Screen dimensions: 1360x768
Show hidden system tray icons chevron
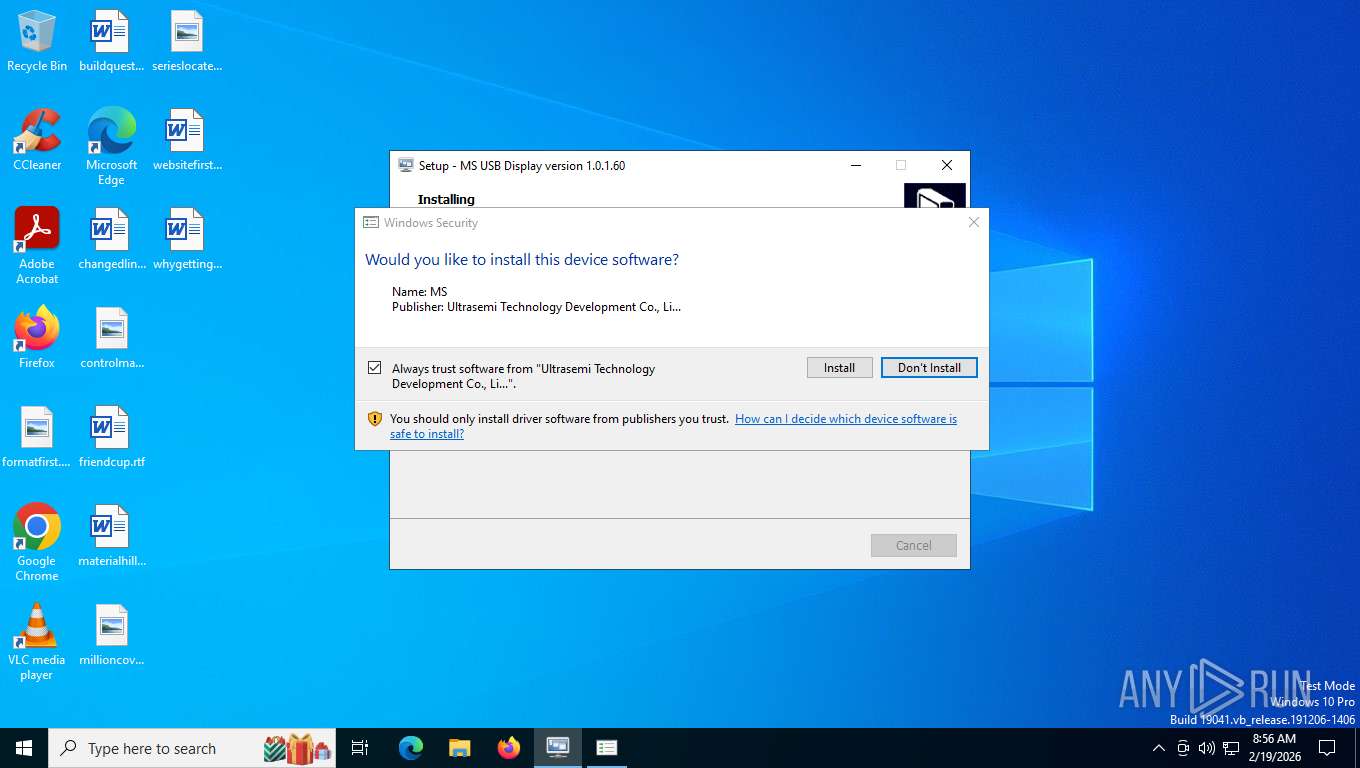[x=1159, y=748]
